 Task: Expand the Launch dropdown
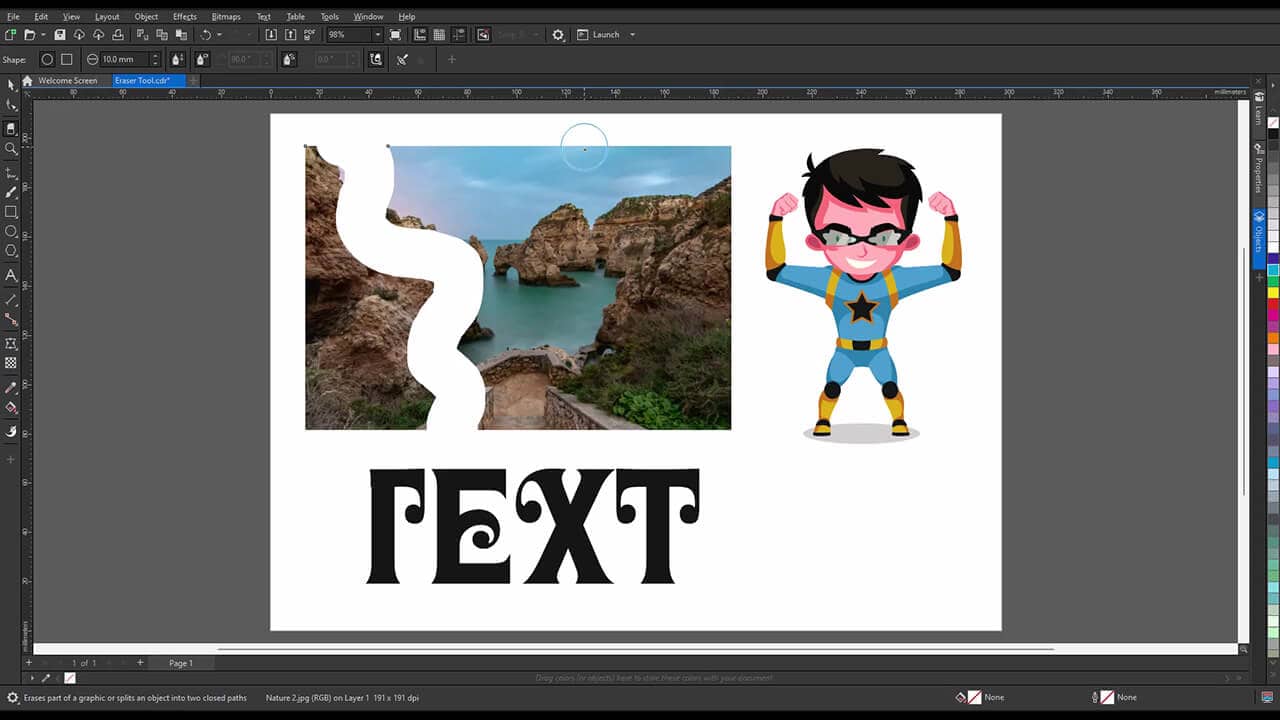[632, 34]
